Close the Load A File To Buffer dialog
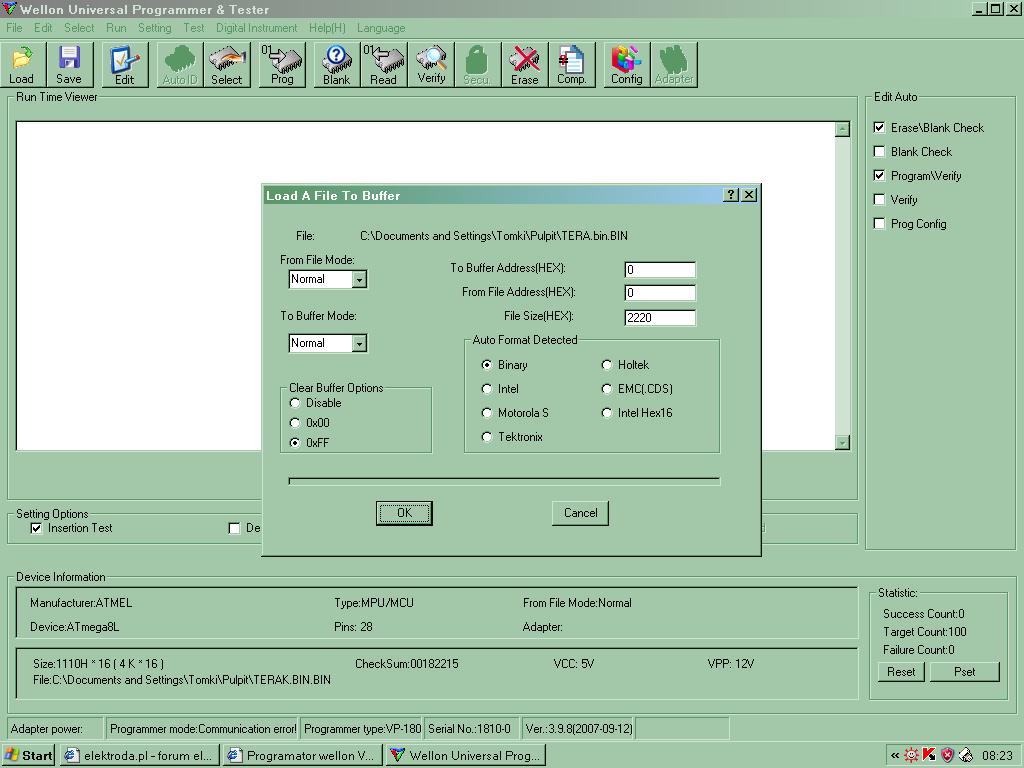This screenshot has width=1024, height=768. (749, 195)
